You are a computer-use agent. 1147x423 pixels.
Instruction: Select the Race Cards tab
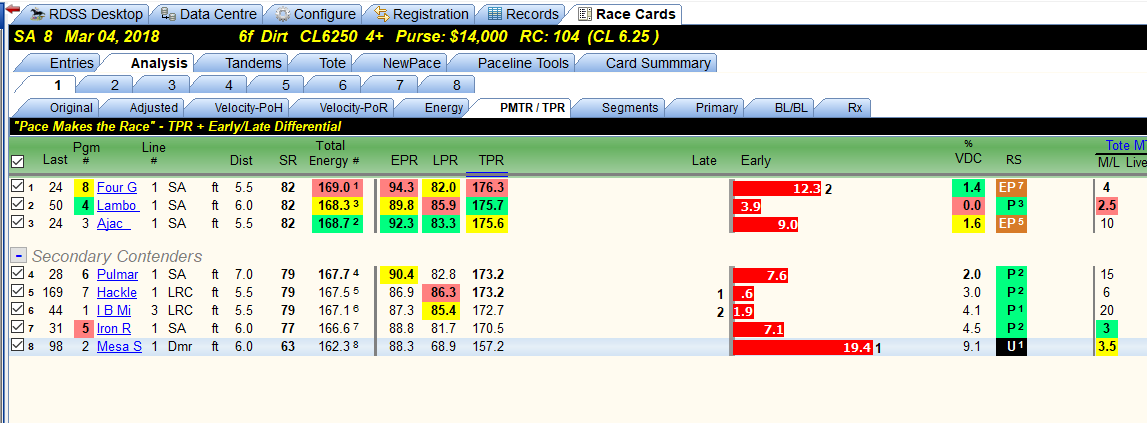tap(625, 14)
